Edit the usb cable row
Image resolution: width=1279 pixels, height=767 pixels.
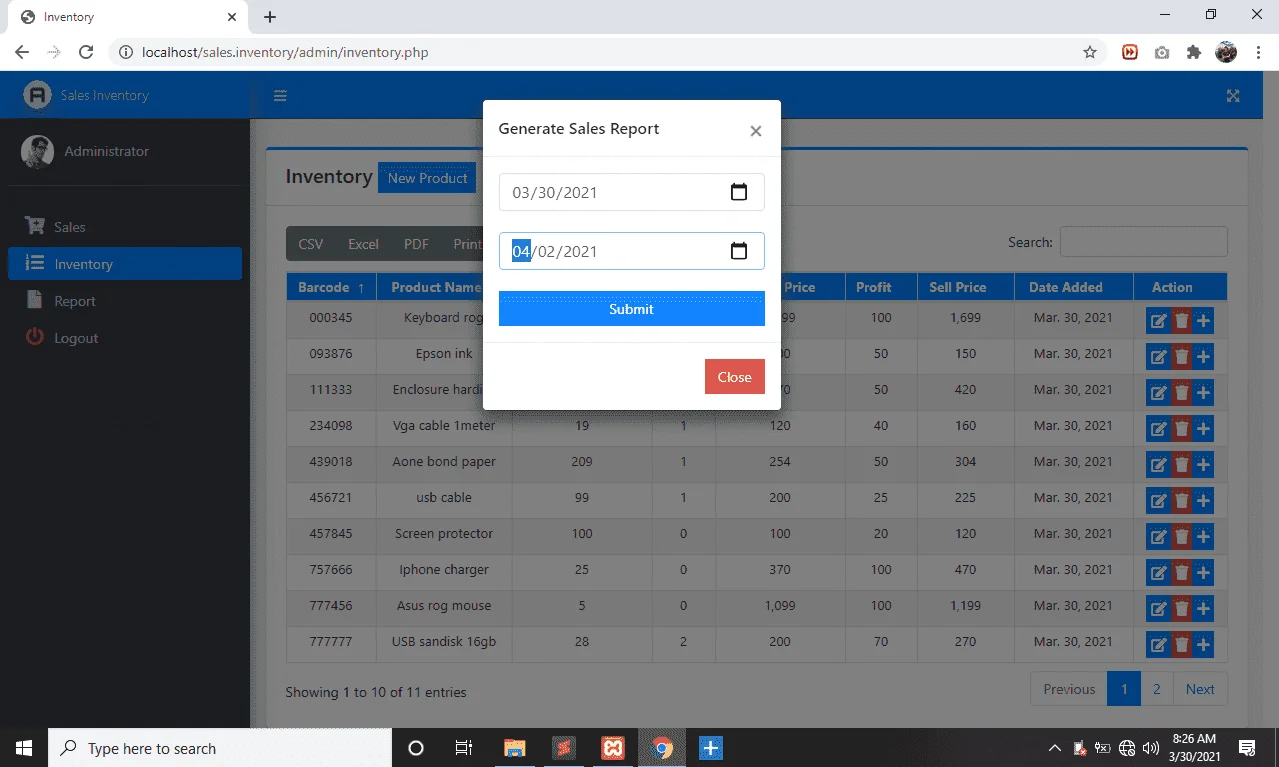click(x=1158, y=501)
